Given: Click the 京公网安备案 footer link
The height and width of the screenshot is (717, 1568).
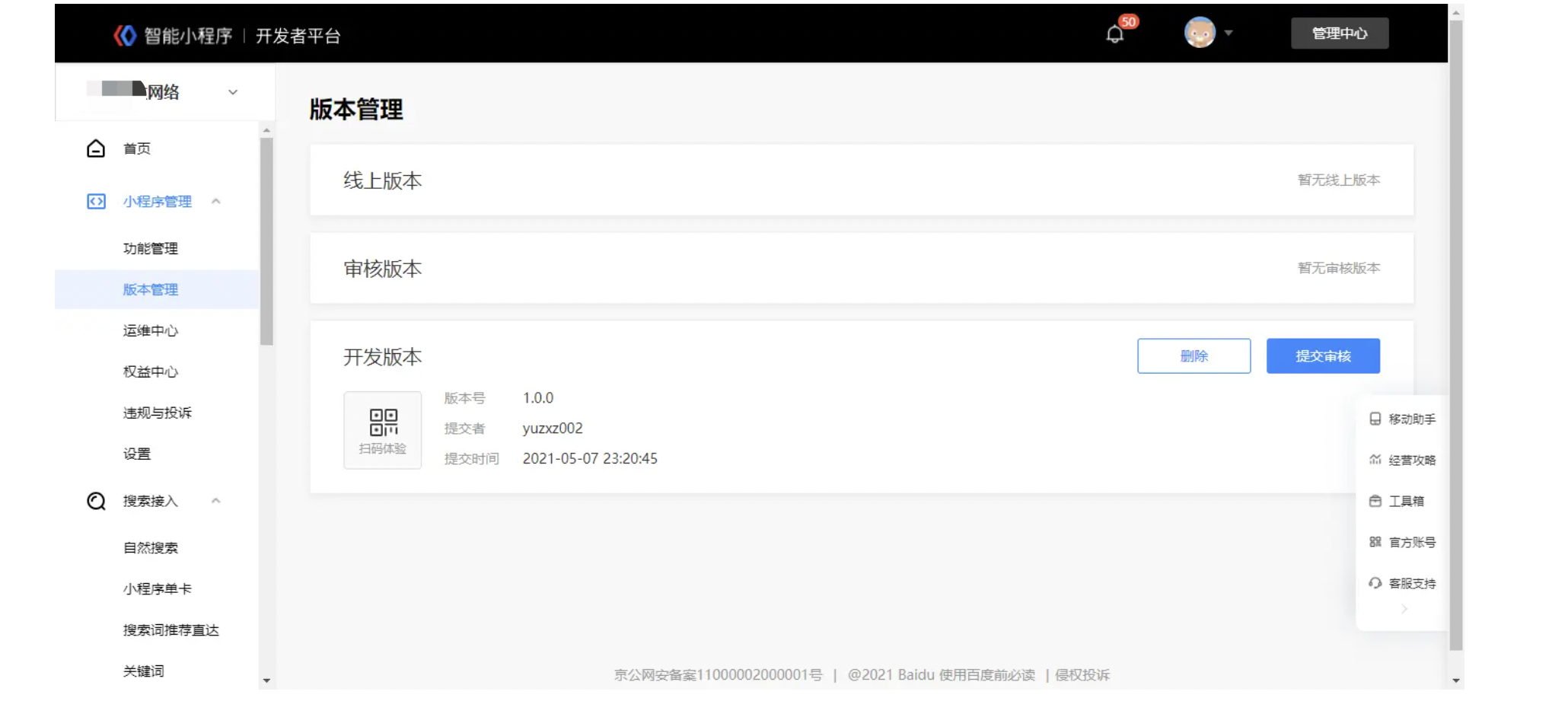Looking at the screenshot, I should [x=719, y=675].
